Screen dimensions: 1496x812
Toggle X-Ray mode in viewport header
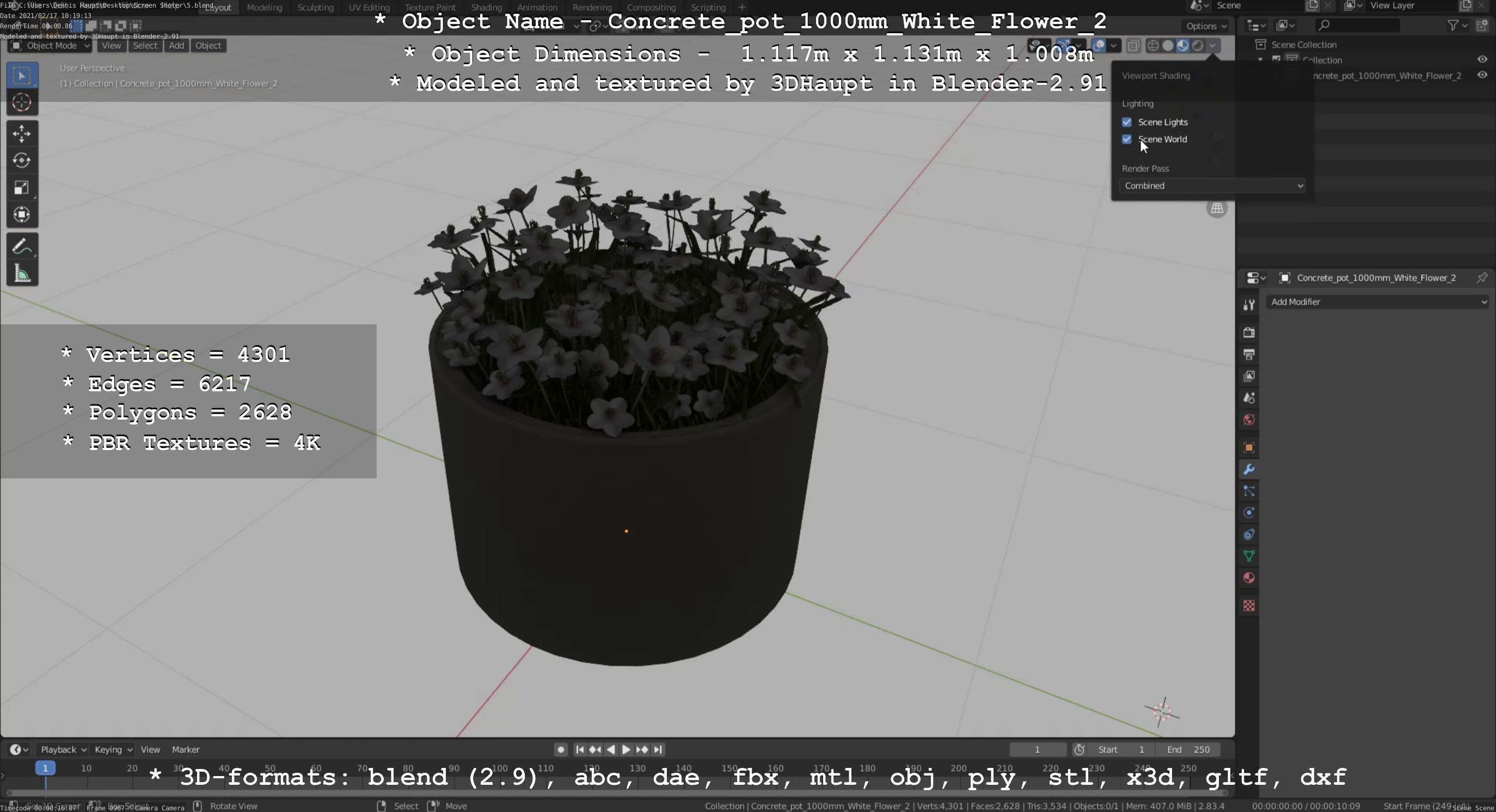click(x=1133, y=45)
